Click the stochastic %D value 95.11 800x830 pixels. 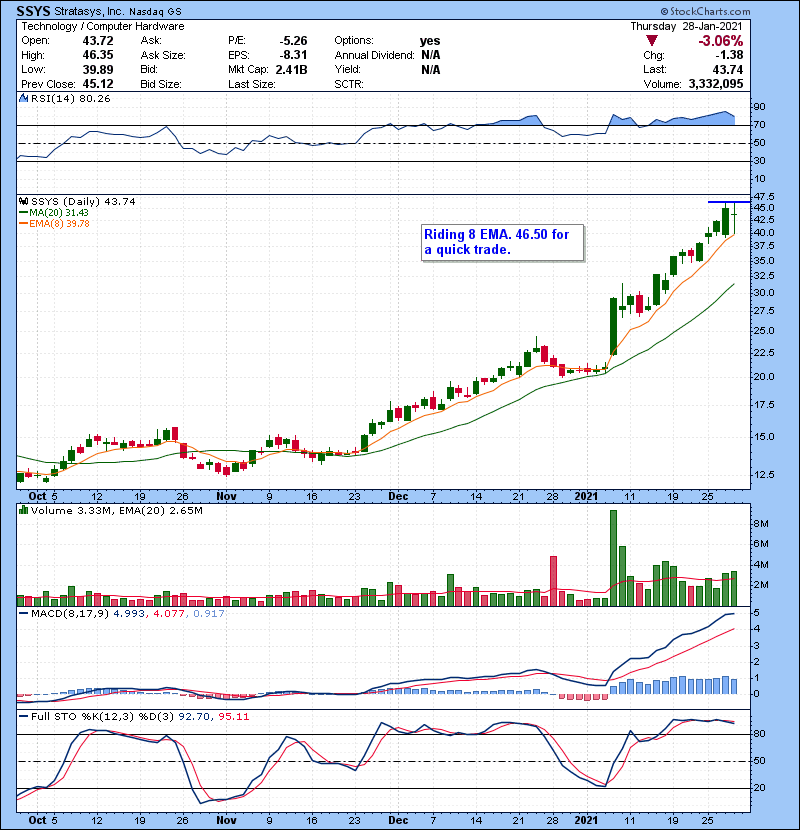point(233,717)
